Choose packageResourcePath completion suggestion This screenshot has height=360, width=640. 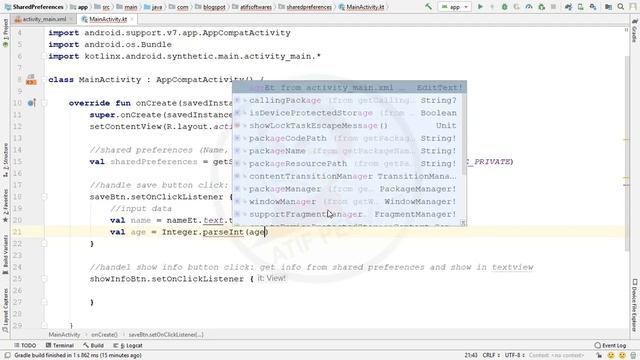tap(348, 163)
